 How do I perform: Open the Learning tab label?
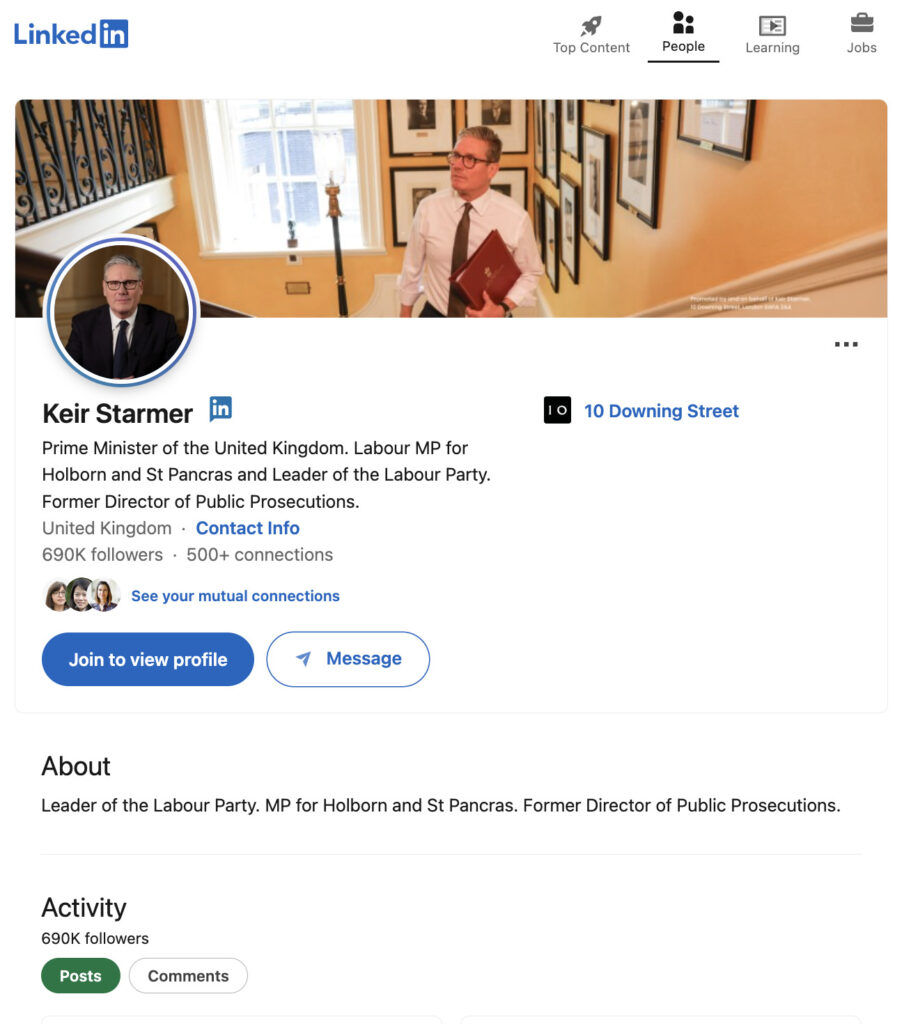pos(772,47)
